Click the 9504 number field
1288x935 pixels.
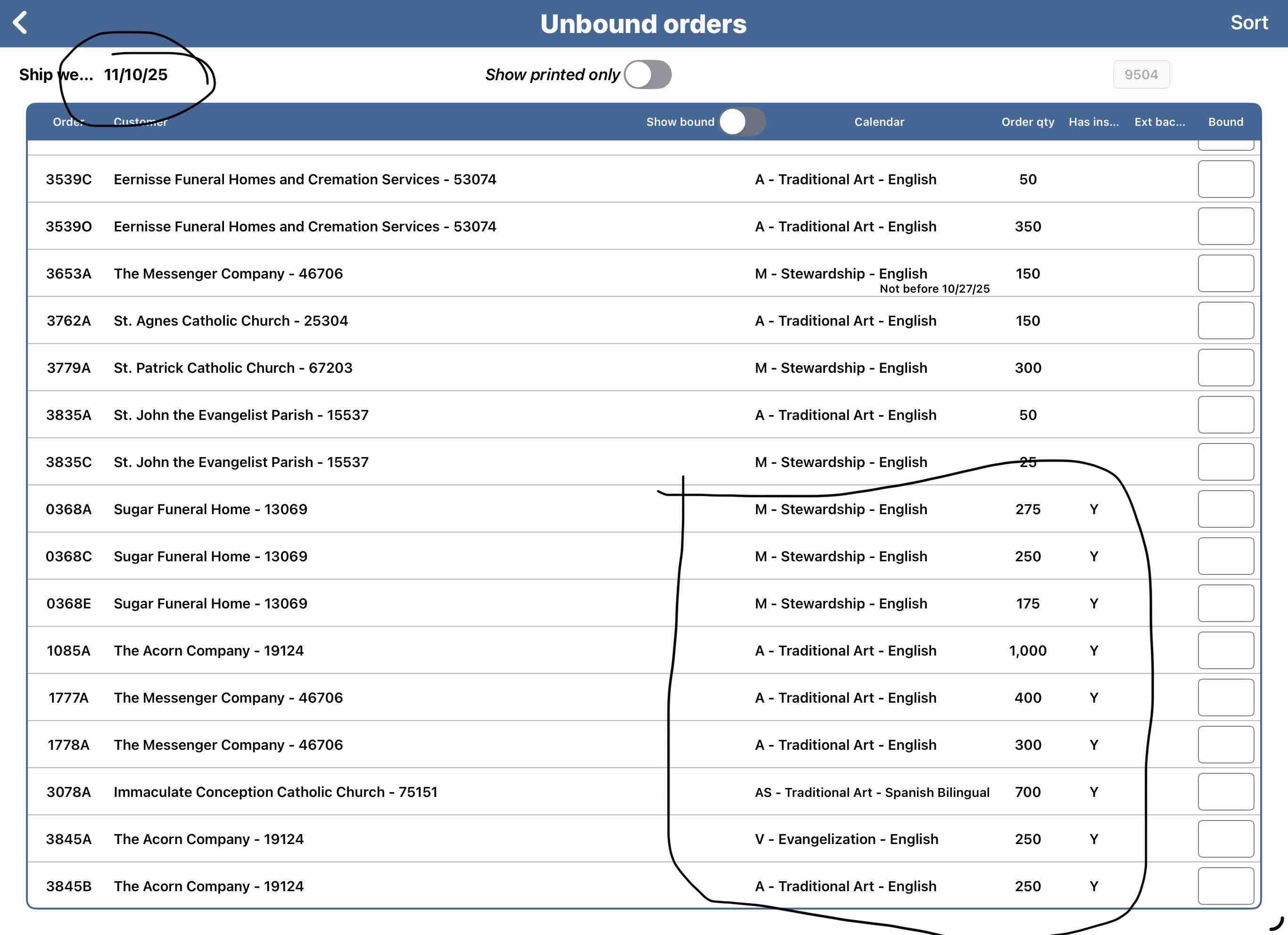coord(1141,75)
